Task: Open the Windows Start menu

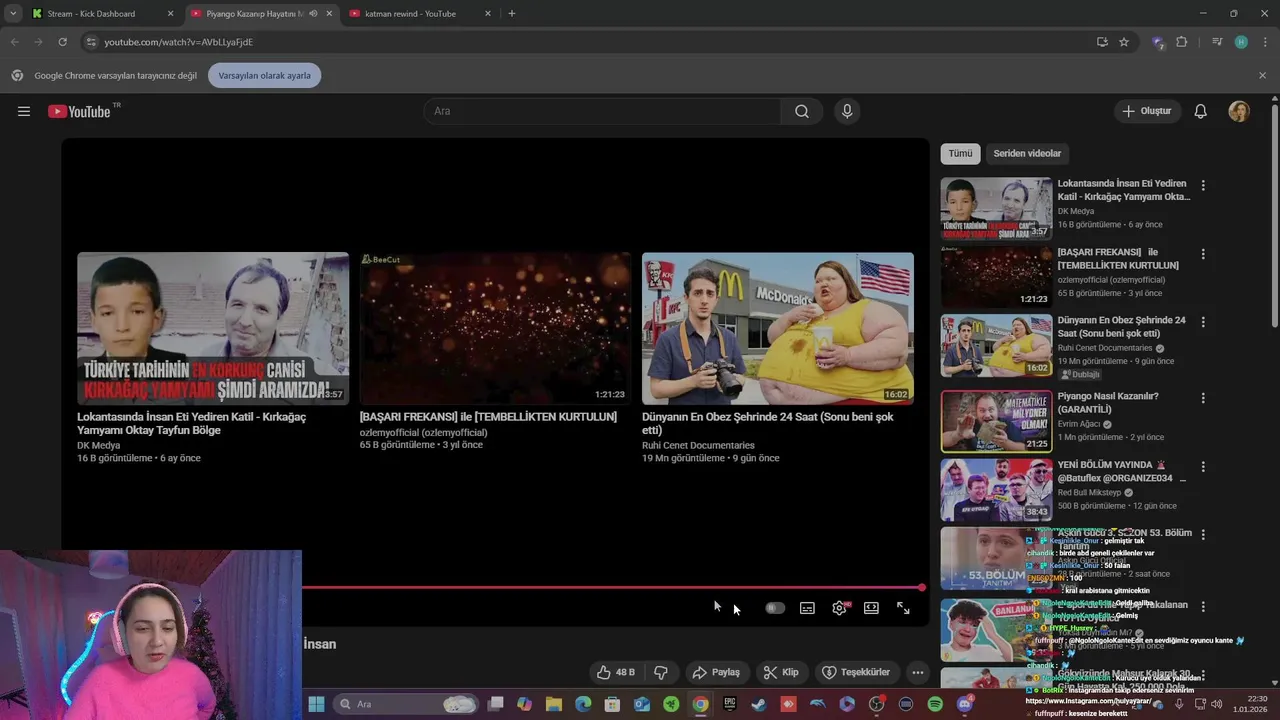Action: click(316, 704)
